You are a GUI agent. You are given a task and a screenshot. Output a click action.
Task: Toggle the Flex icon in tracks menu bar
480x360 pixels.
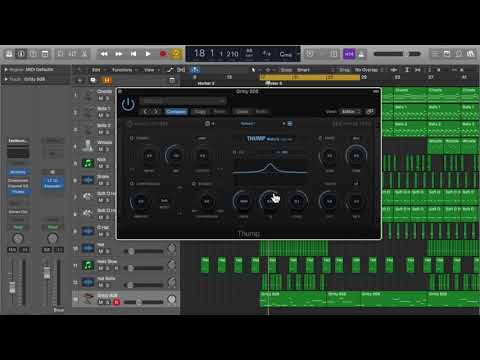tap(181, 70)
